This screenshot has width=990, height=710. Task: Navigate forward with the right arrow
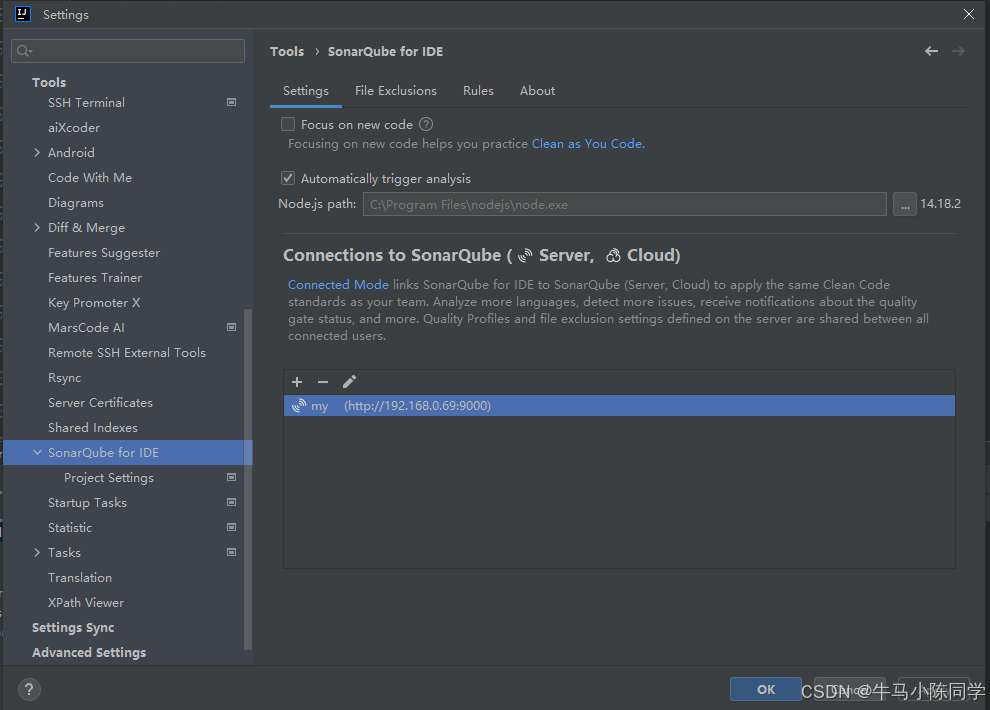(x=958, y=51)
